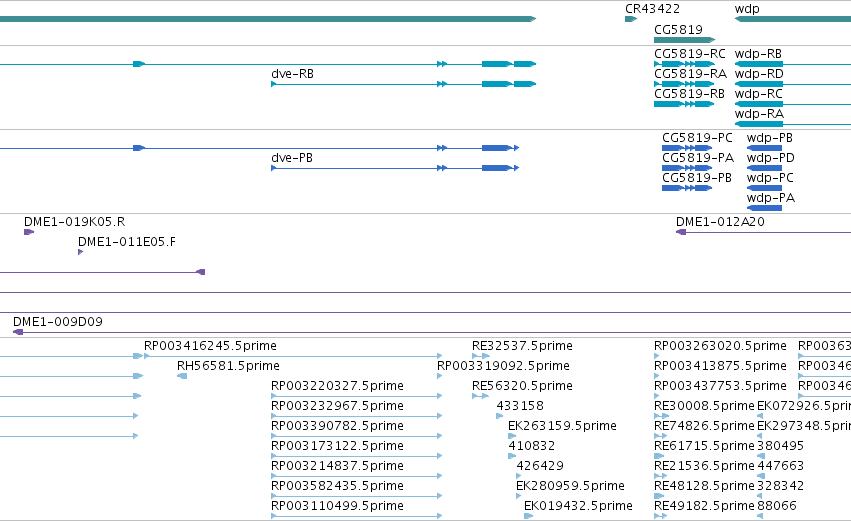Open the wdp-RD transcript label
Screen dimensions: 851x521
759,74
